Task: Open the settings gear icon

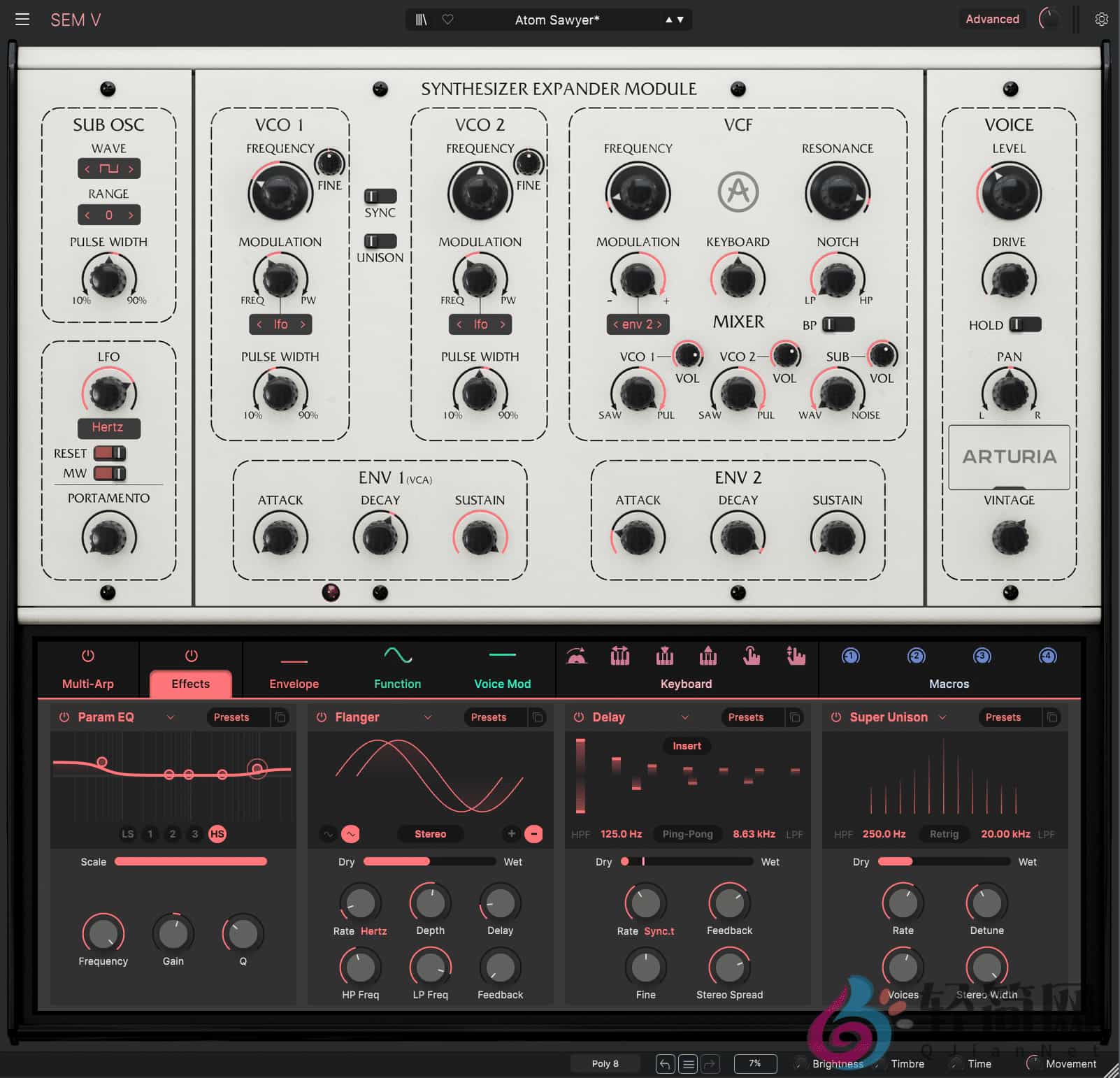Action: click(1102, 19)
